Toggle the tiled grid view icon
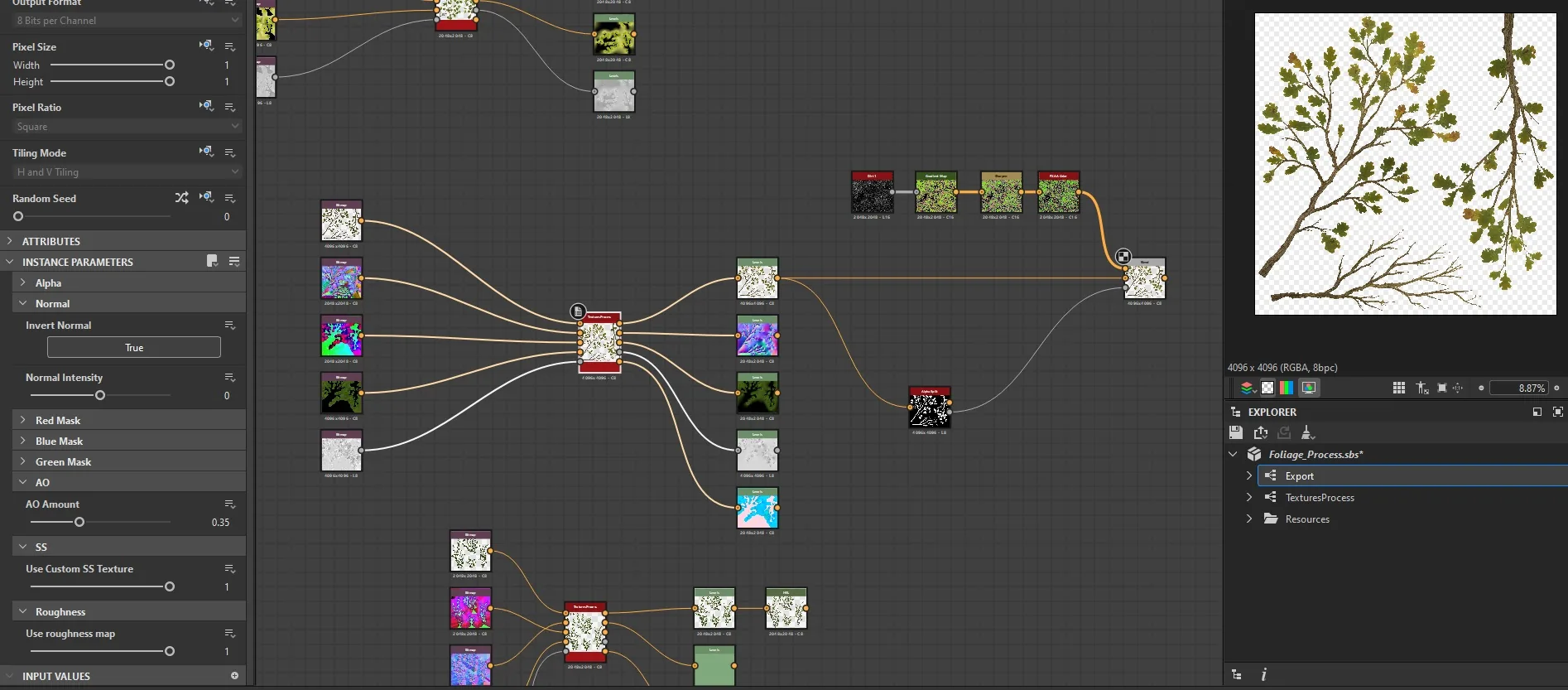 [x=1399, y=388]
